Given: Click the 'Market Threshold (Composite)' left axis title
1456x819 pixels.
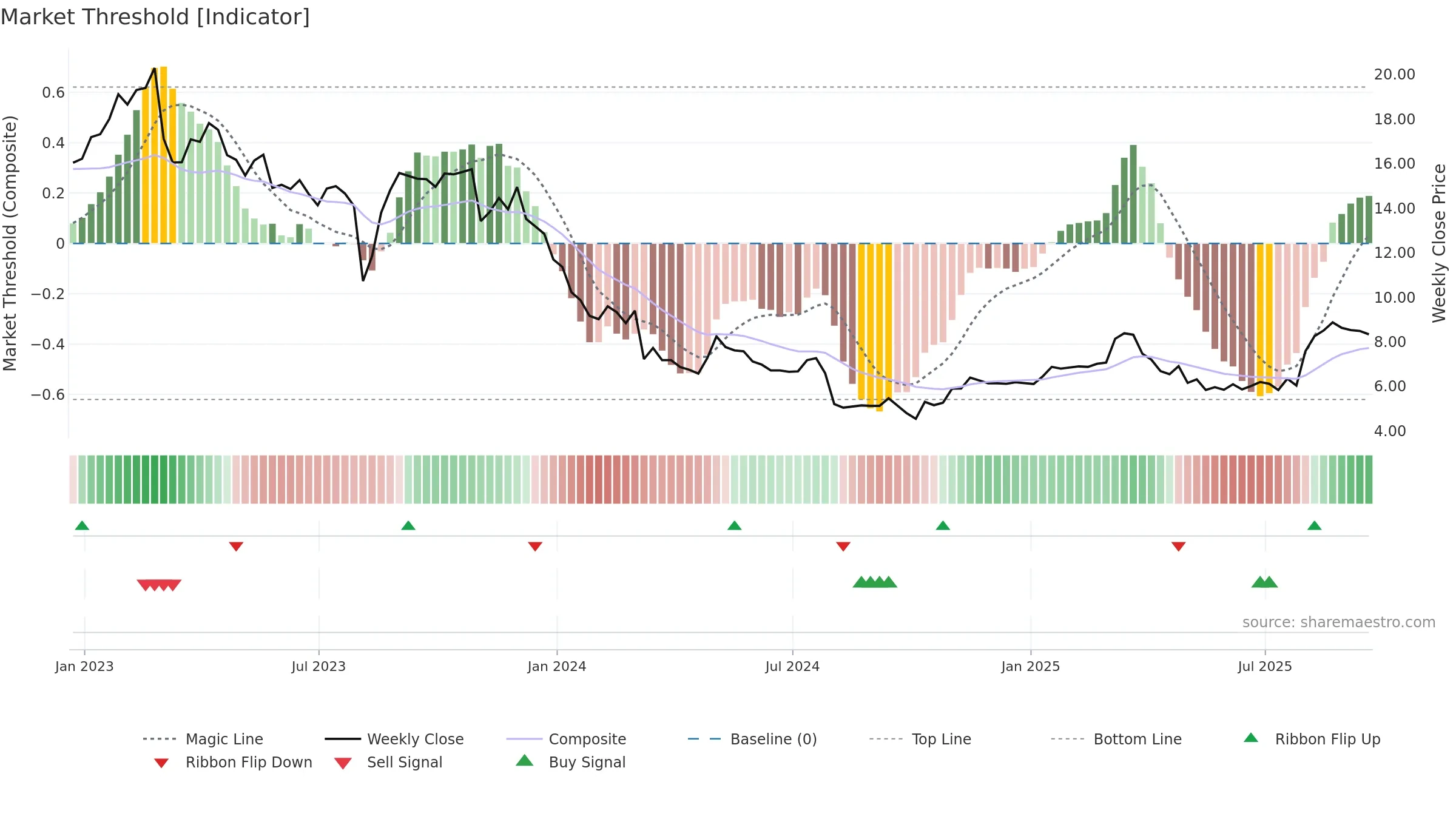Looking at the screenshot, I should [10, 243].
